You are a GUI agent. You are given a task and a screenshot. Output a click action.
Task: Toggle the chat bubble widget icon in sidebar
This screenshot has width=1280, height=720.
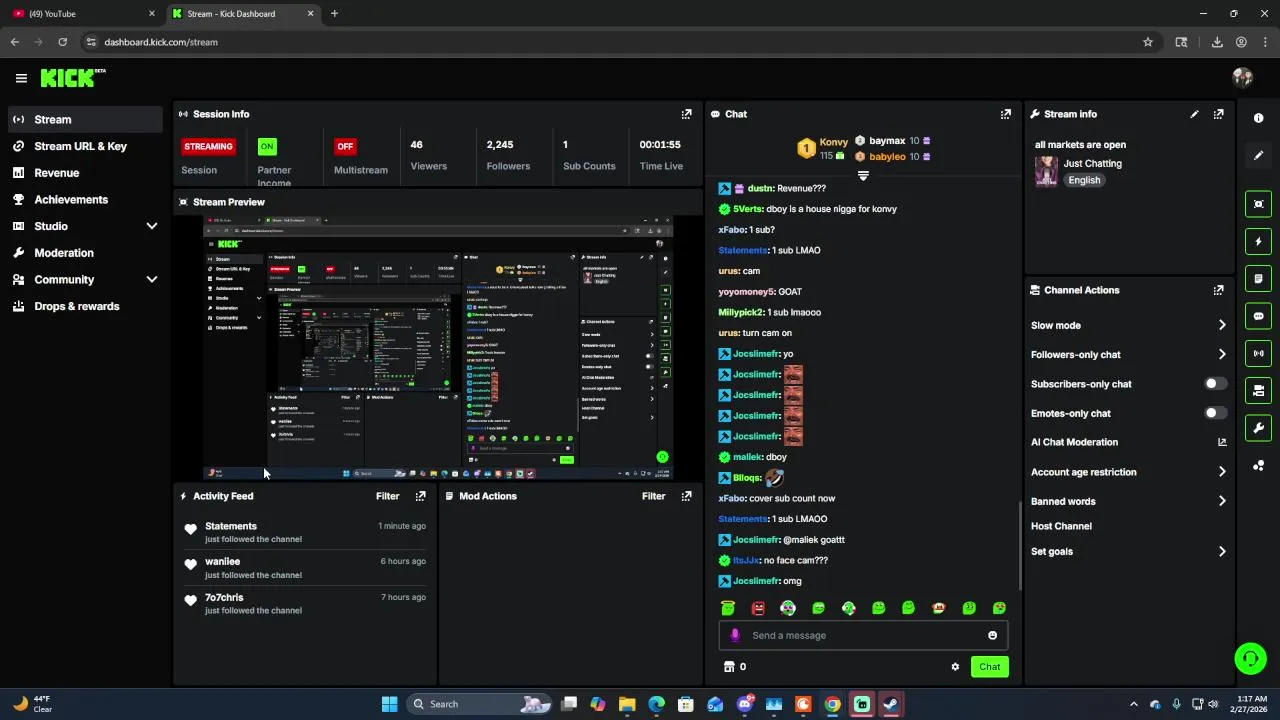1258,316
